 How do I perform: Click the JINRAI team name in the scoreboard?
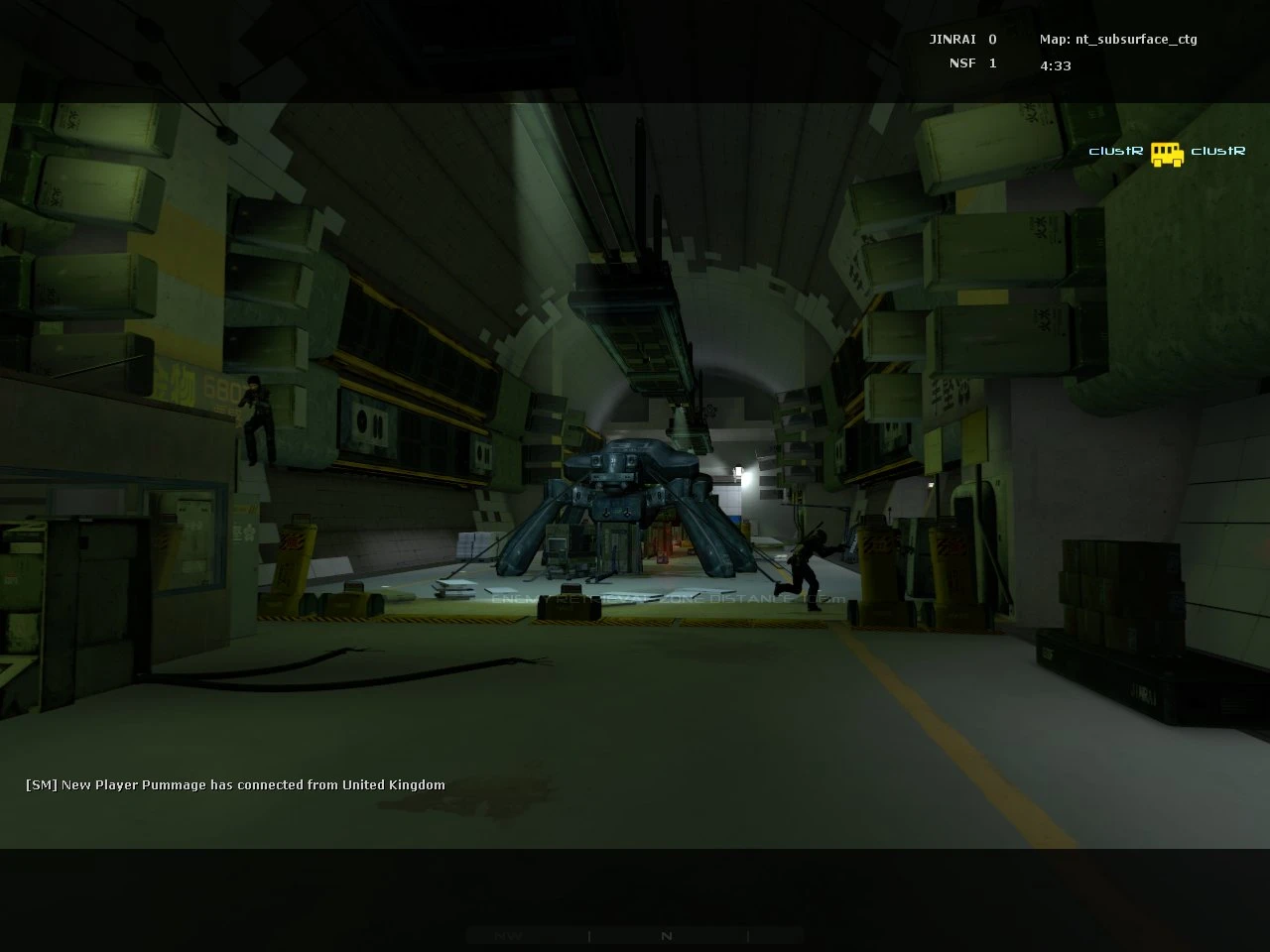(x=951, y=39)
